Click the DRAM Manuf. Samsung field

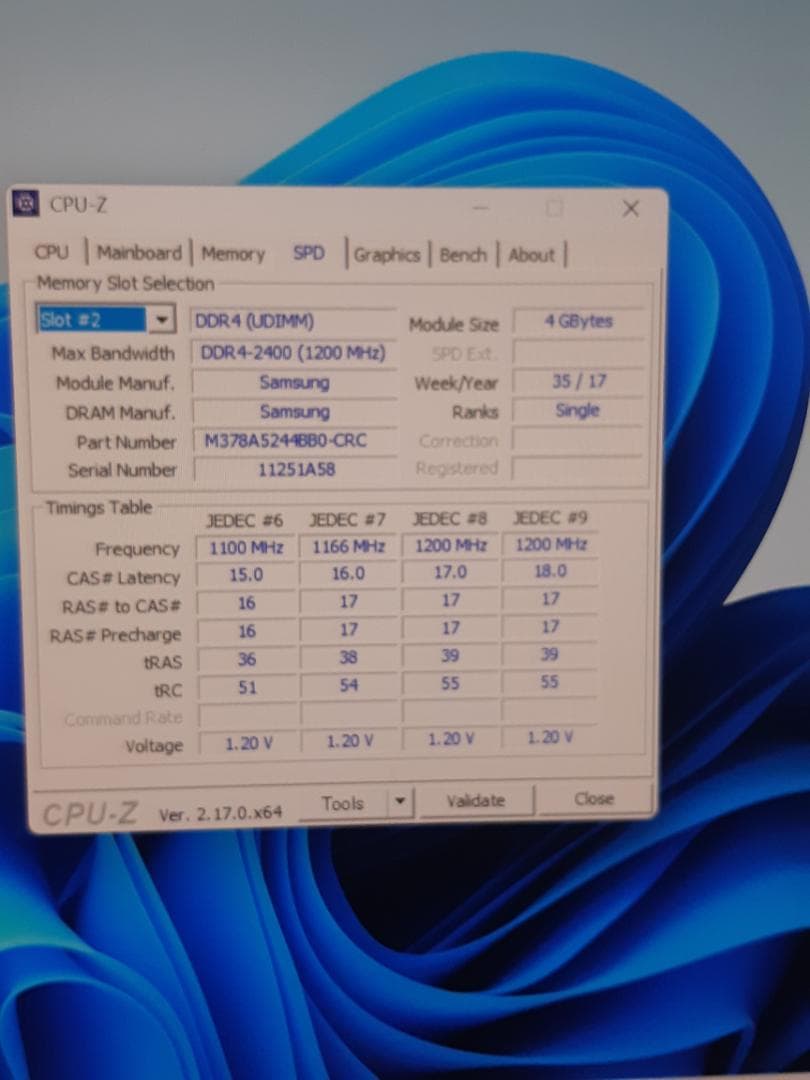pyautogui.click(x=293, y=411)
